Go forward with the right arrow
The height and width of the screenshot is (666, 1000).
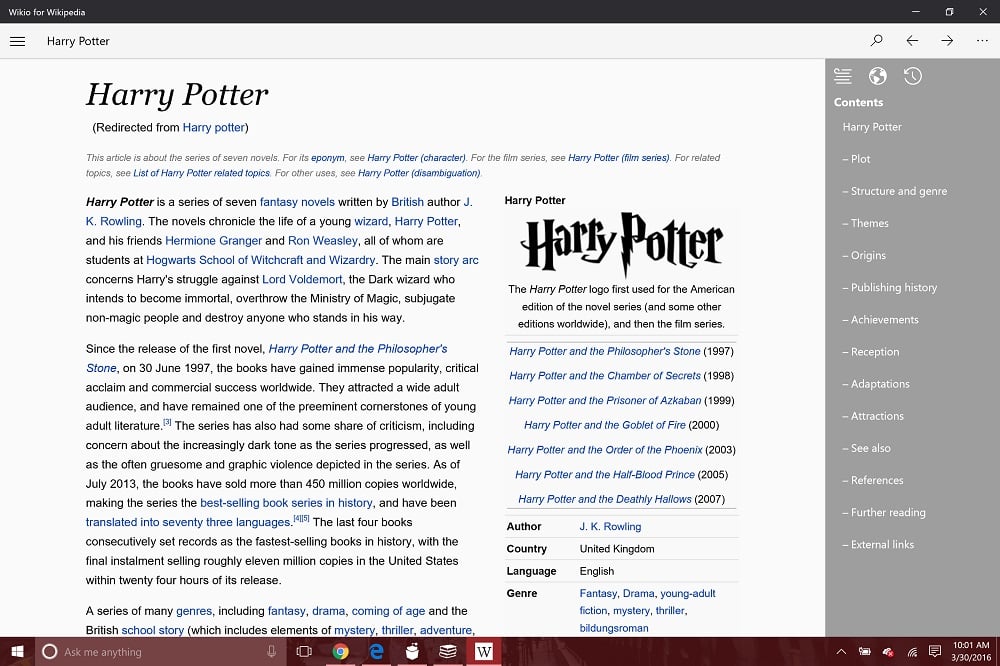click(x=947, y=41)
